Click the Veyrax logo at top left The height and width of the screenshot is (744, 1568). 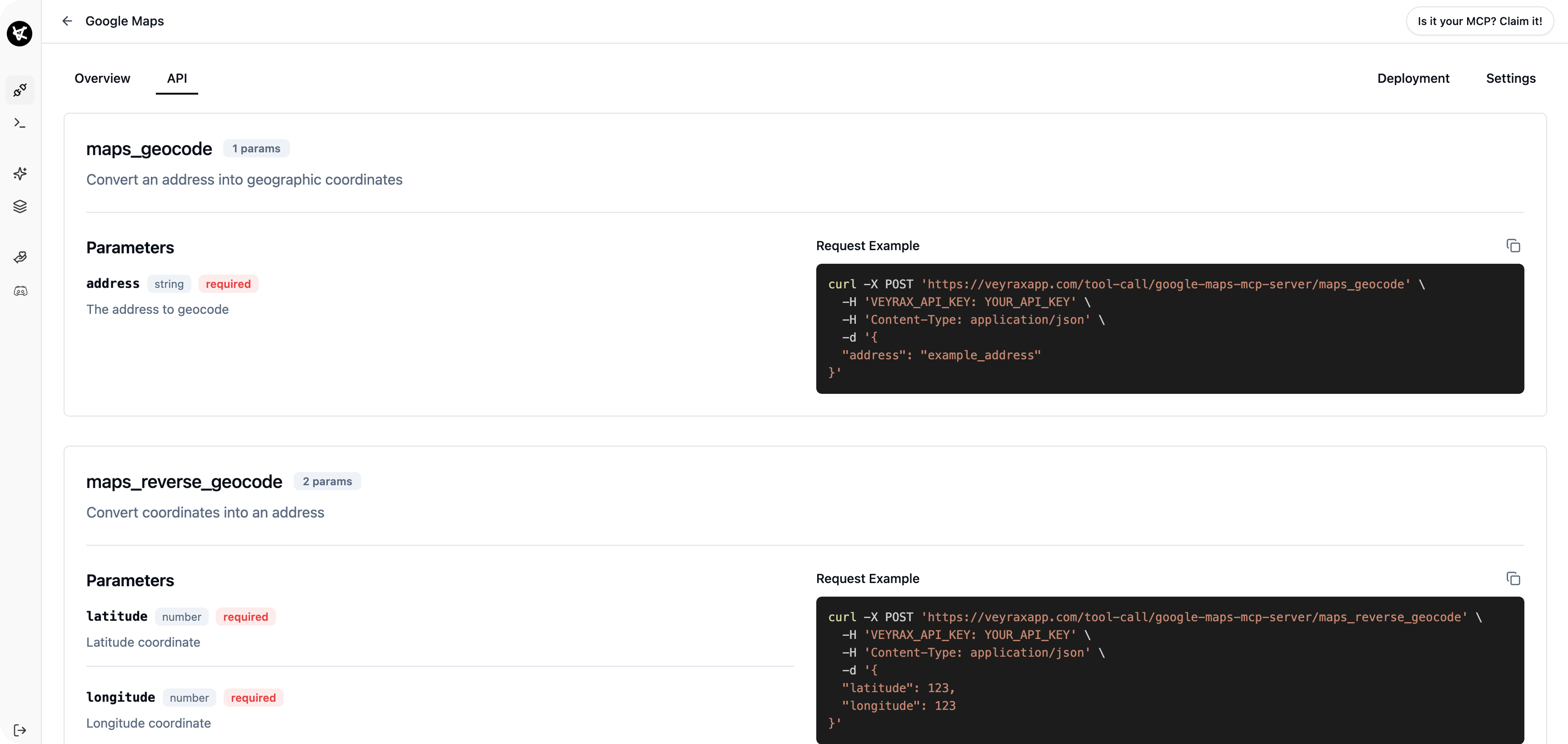(20, 34)
